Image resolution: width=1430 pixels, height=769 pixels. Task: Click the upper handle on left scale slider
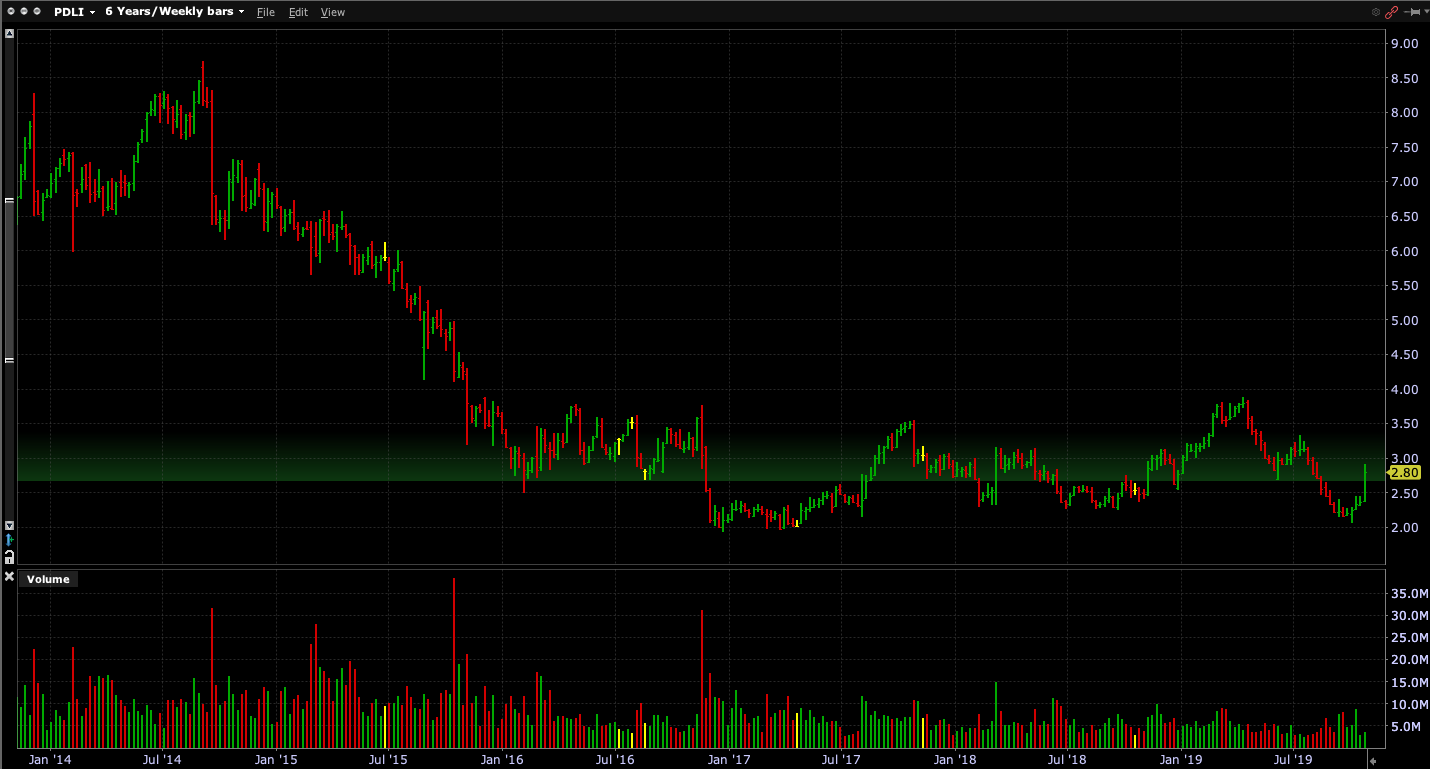pos(9,200)
